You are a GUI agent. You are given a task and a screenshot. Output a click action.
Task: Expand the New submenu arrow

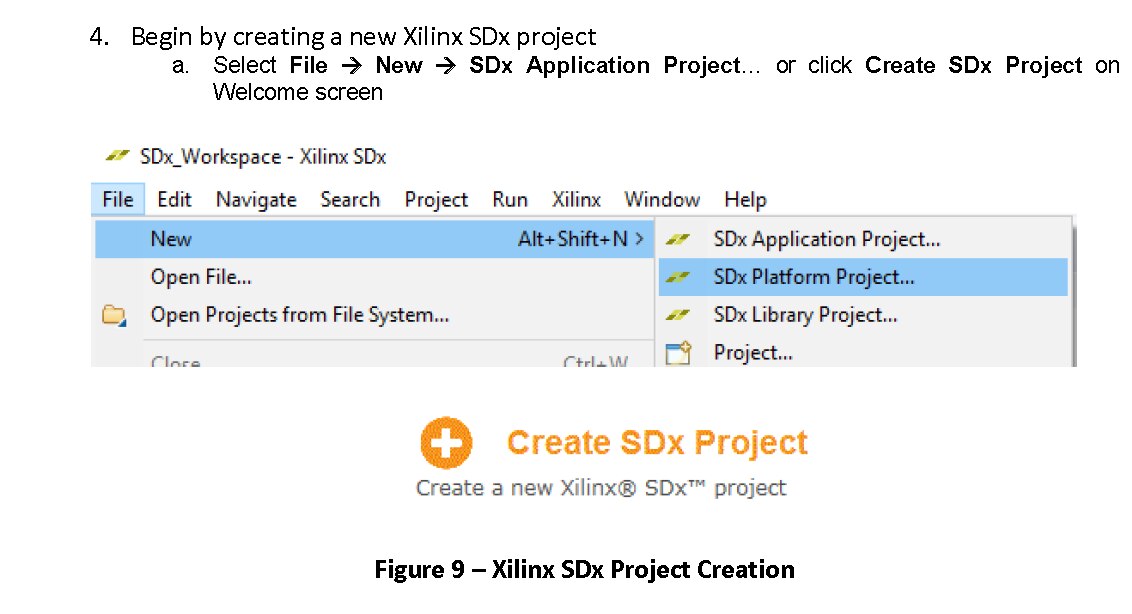[640, 239]
